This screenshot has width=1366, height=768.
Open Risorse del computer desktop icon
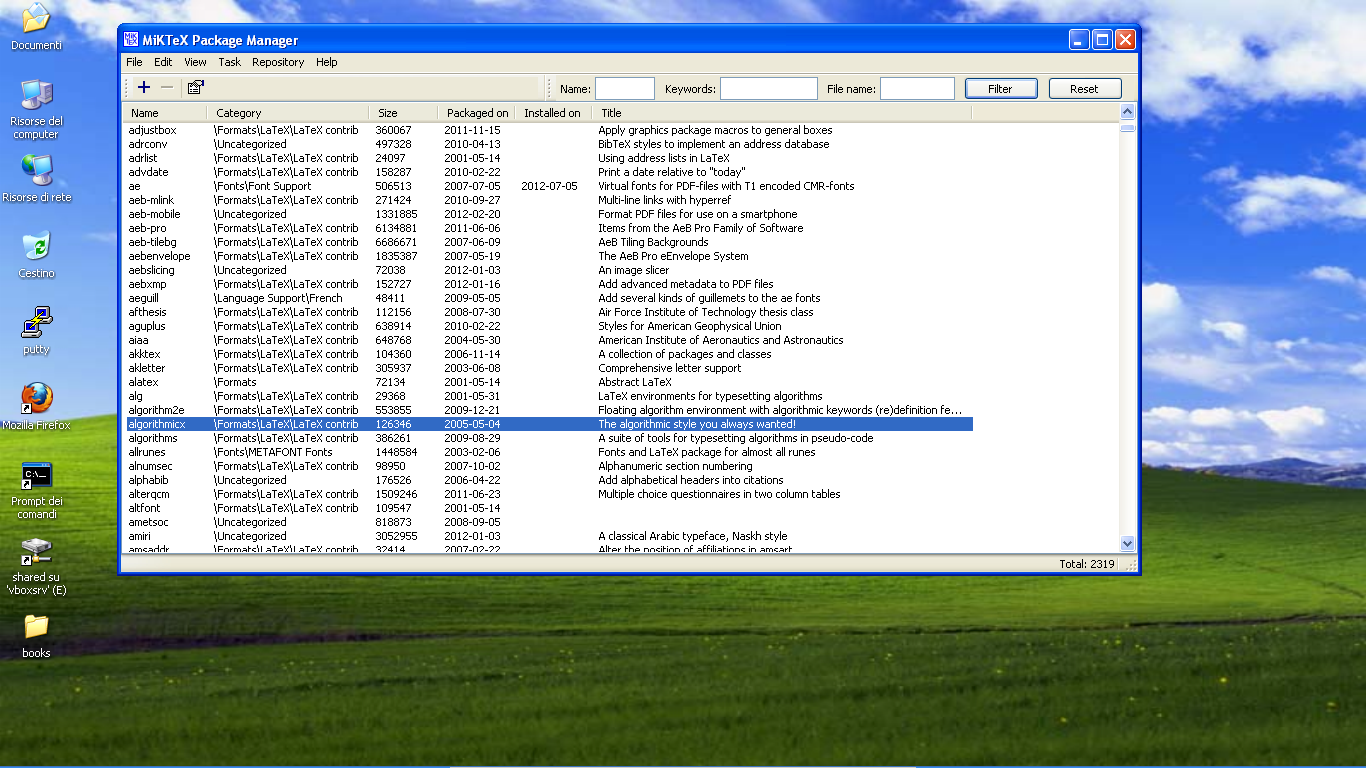coord(36,109)
